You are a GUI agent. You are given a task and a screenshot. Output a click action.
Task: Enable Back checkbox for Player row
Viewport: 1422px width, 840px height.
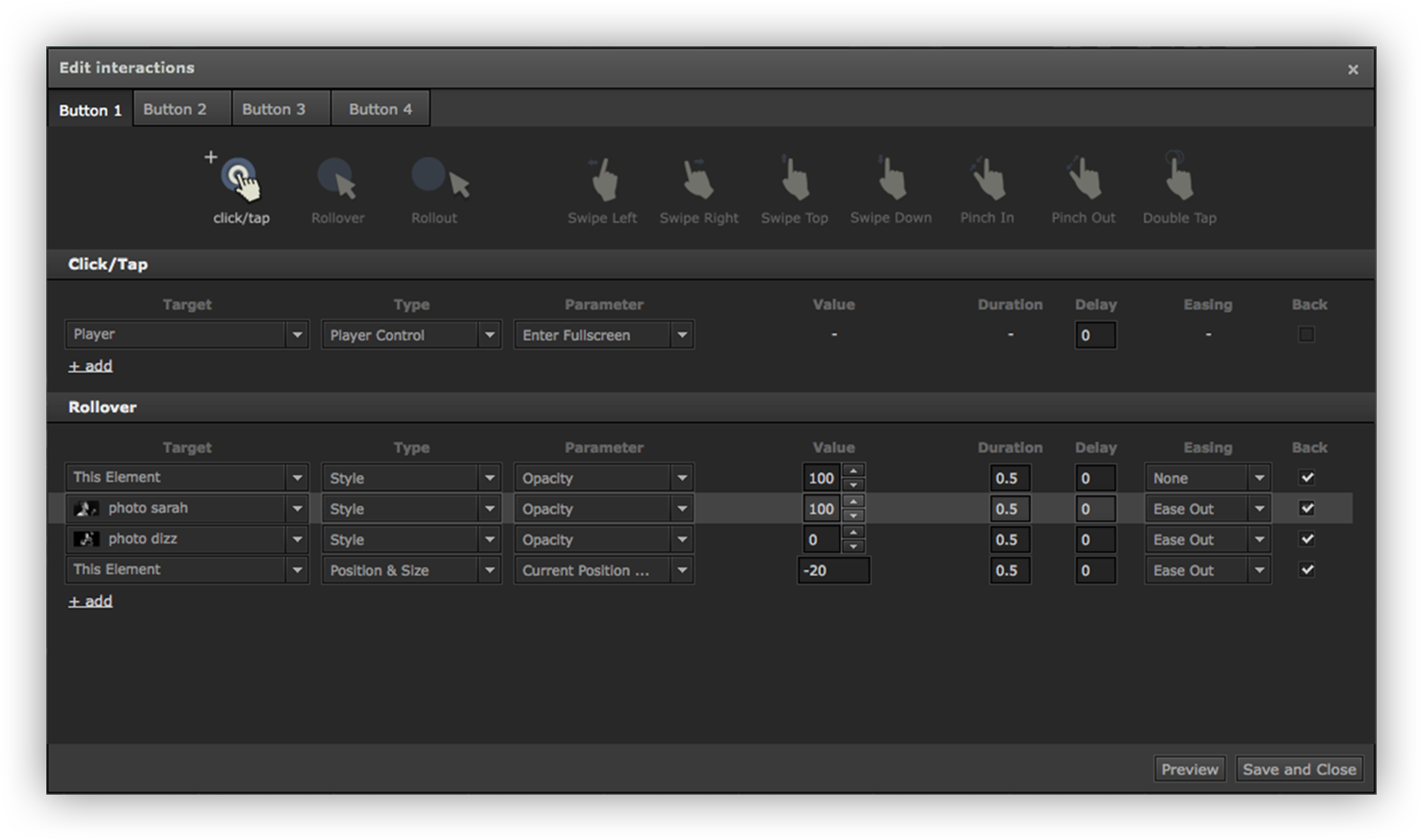point(1306,334)
